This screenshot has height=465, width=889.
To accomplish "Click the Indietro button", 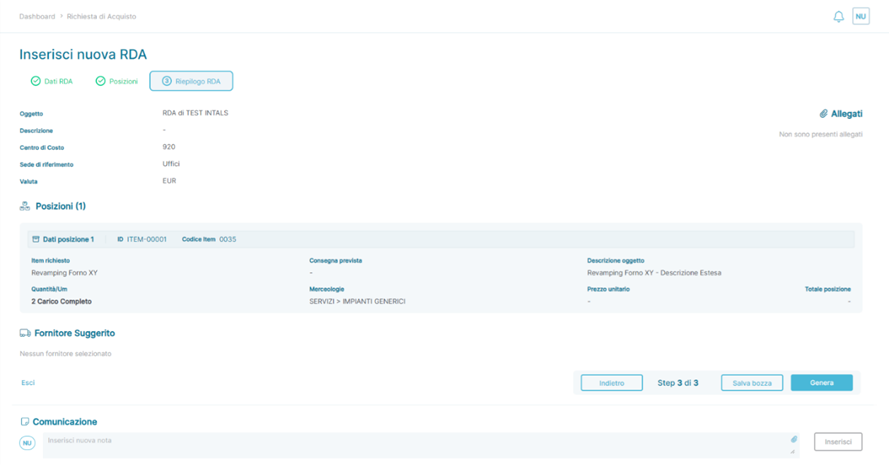I will coord(612,383).
